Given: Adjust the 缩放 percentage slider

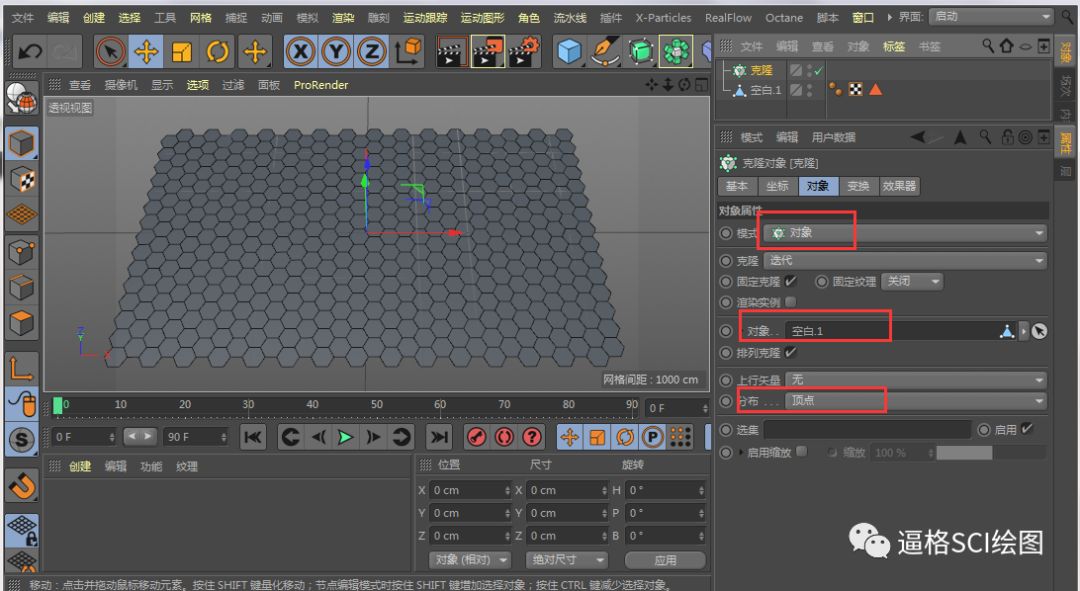Looking at the screenshot, I should coord(991,453).
